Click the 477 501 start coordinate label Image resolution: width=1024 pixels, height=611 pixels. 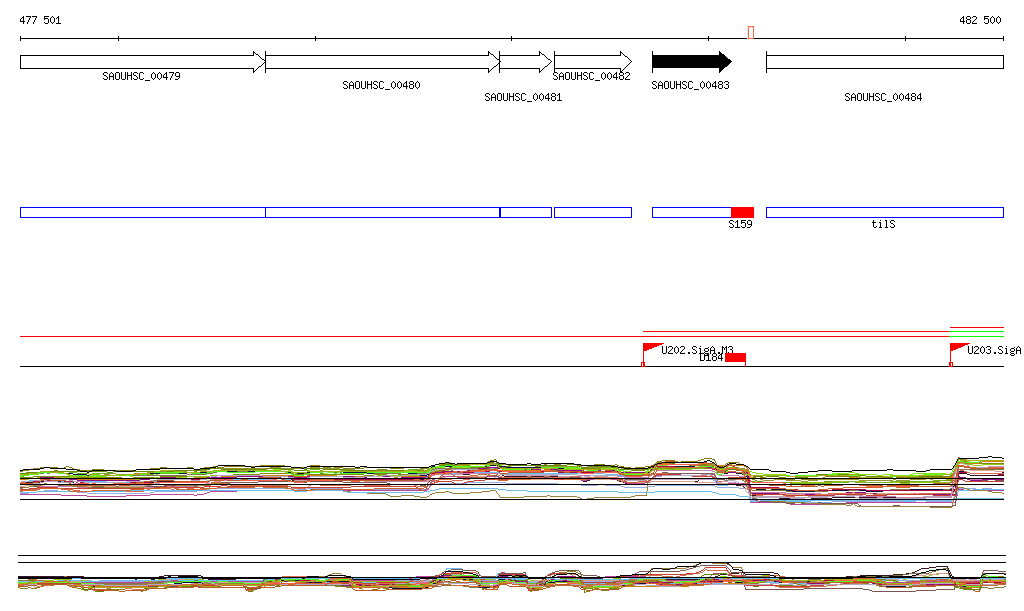coord(40,20)
